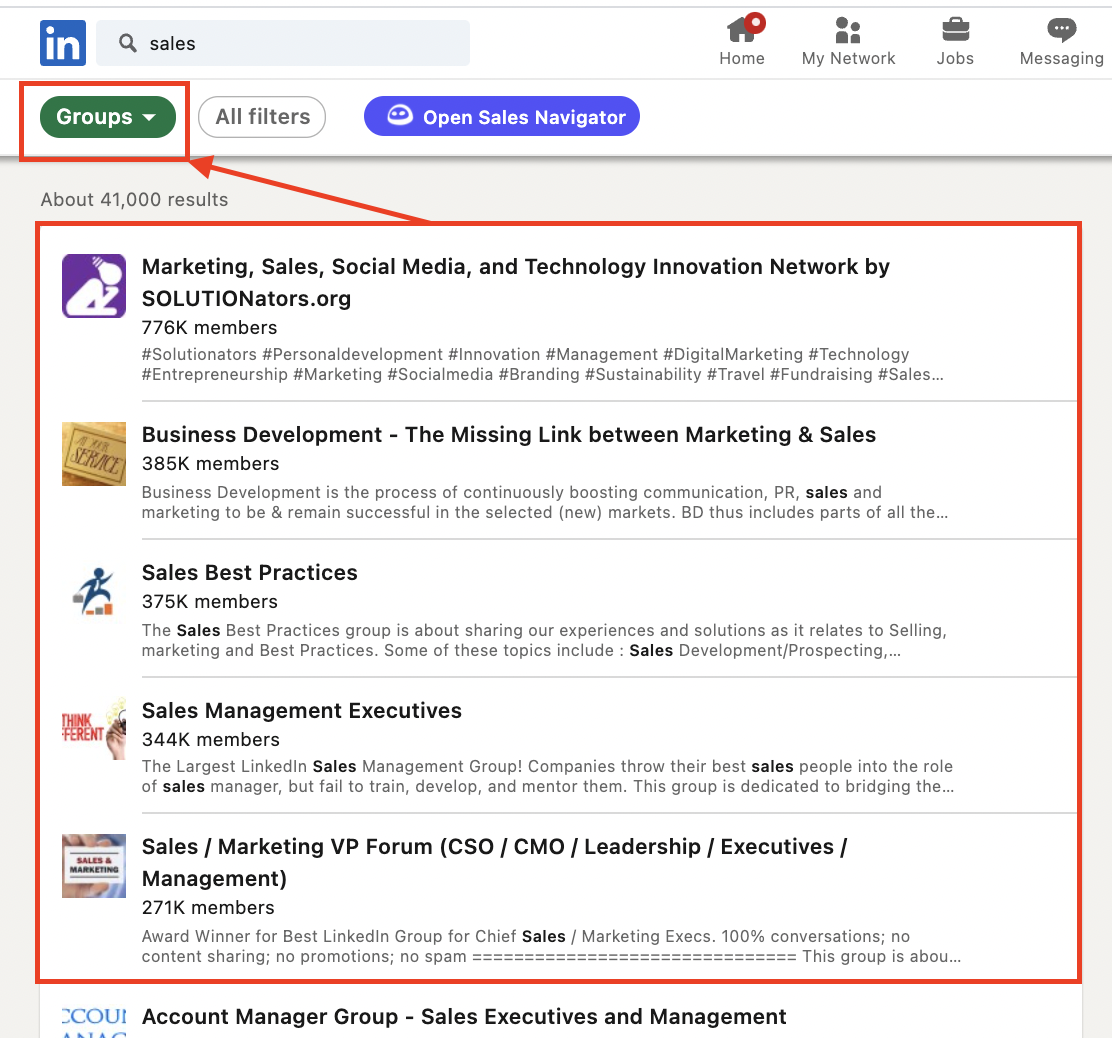Open Sales / Marketing VP Forum title
1112x1038 pixels.
[x=494, y=862]
